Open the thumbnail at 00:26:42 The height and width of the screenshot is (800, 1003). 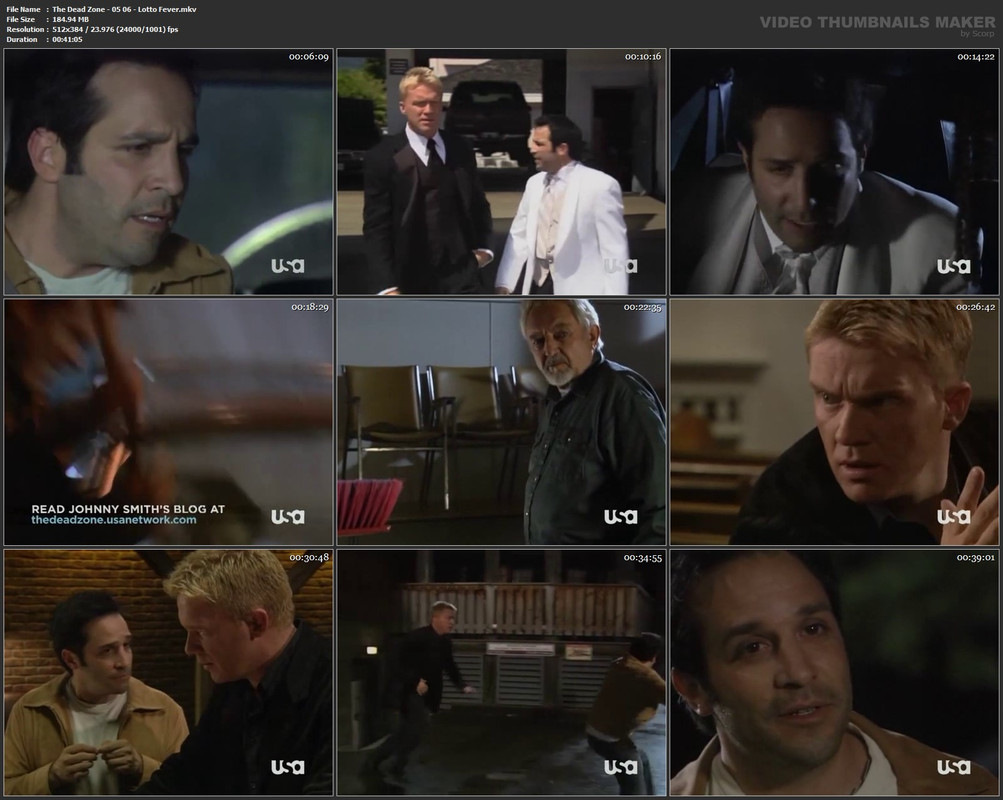tap(834, 422)
